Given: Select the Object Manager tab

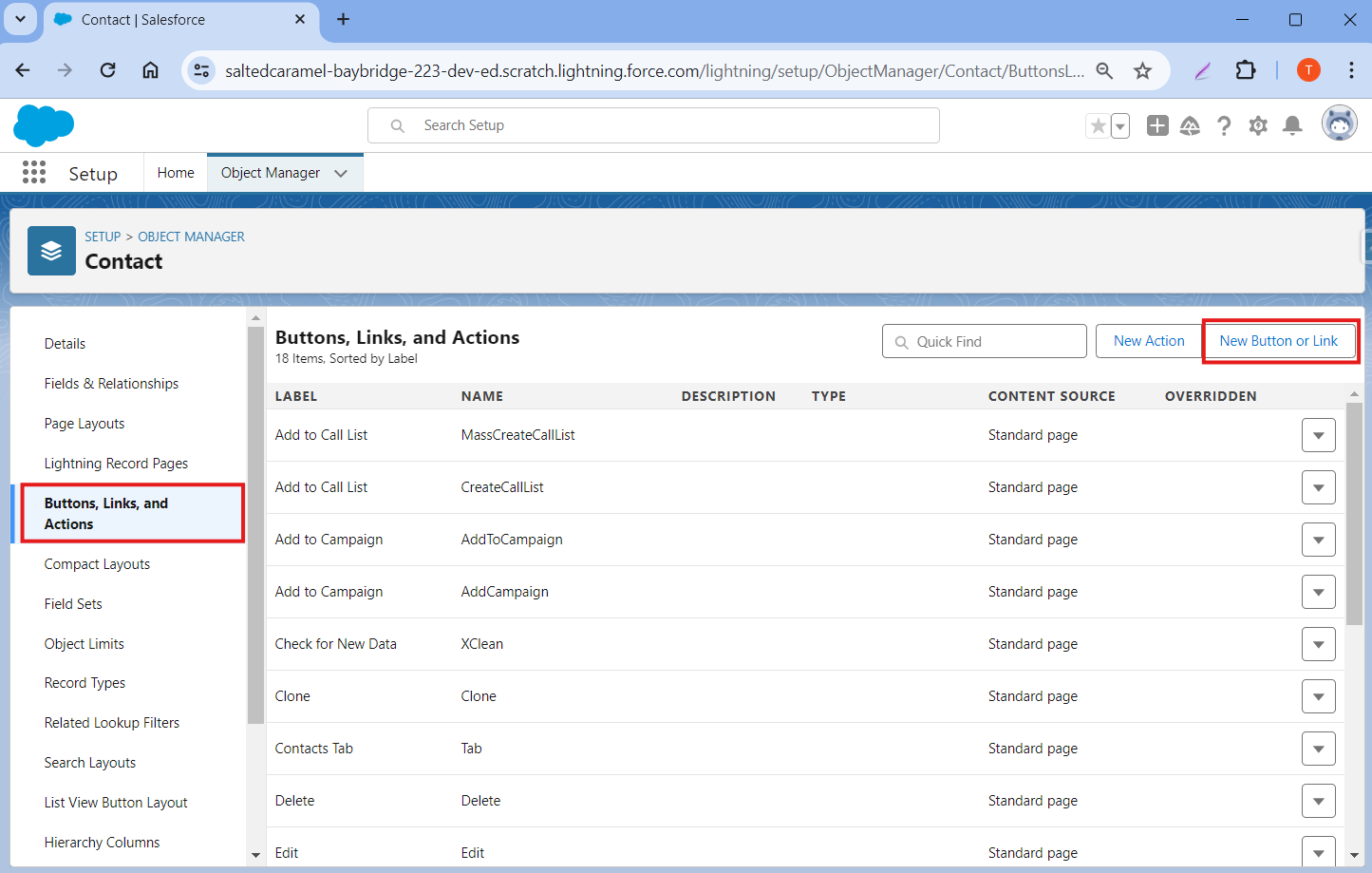Looking at the screenshot, I should click(271, 173).
